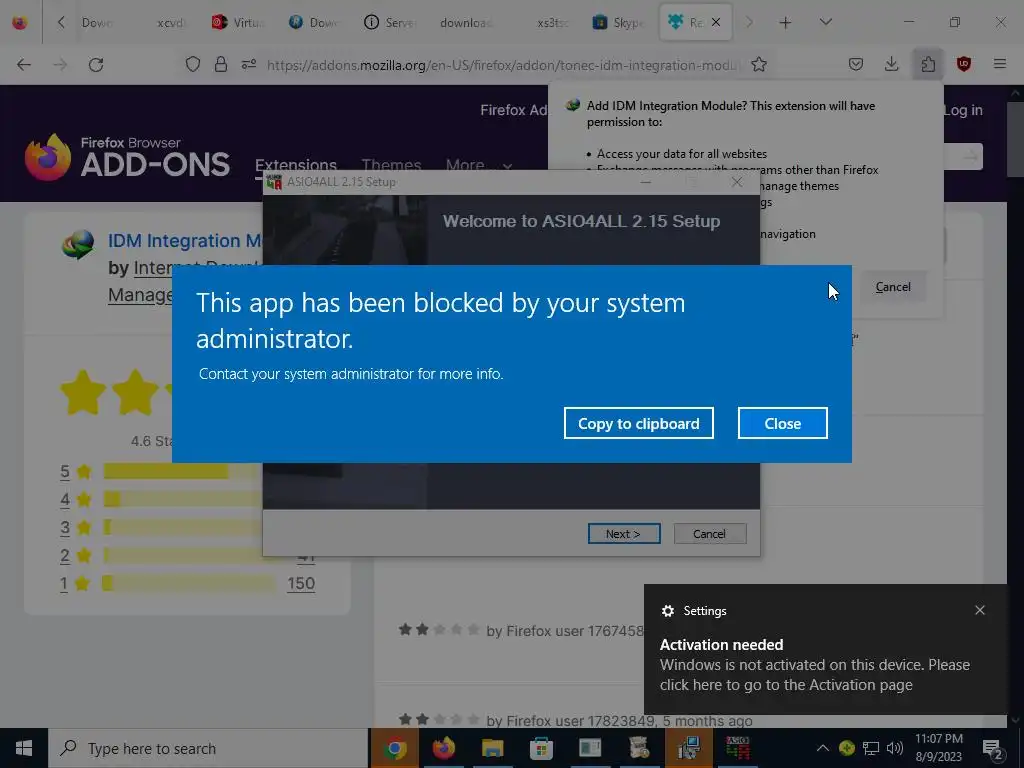Go back in Firefox
The height and width of the screenshot is (768, 1024).
pyautogui.click(x=24, y=65)
